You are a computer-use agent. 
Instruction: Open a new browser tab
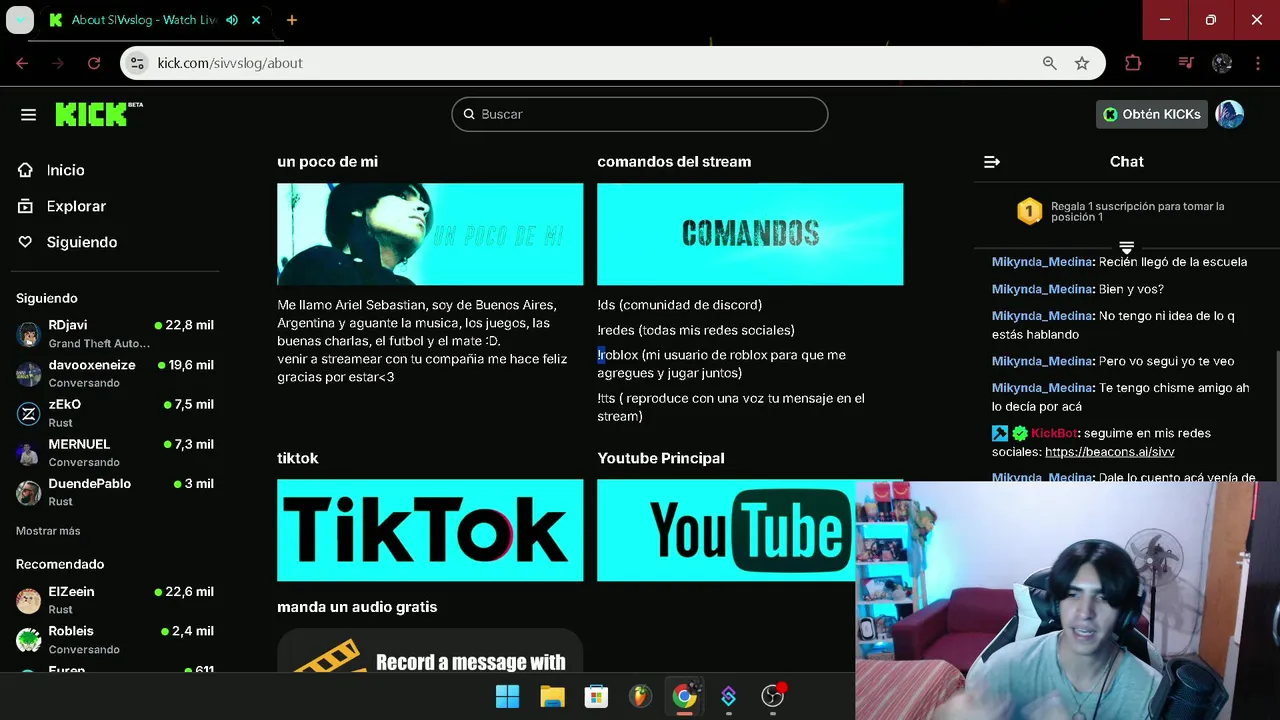pos(291,20)
